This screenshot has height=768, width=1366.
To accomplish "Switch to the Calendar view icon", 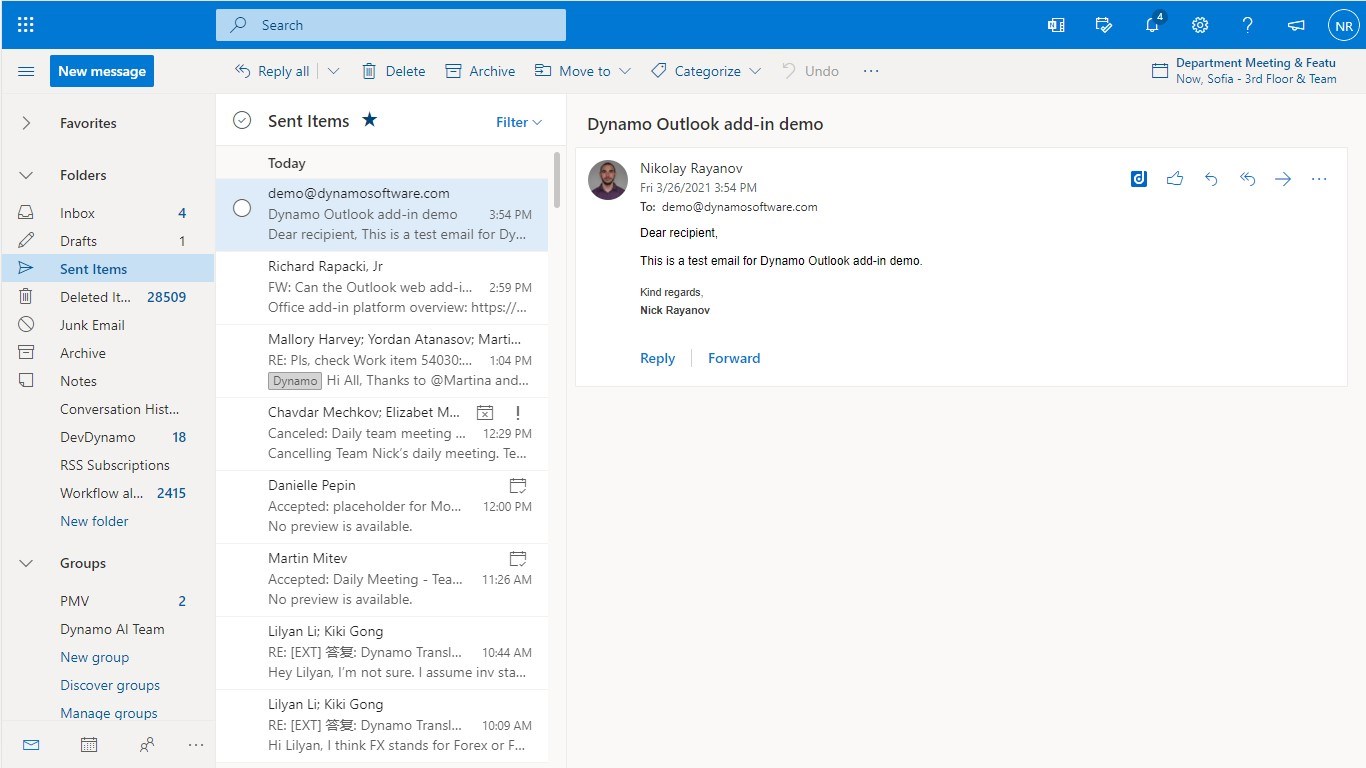I will pyautogui.click(x=89, y=745).
